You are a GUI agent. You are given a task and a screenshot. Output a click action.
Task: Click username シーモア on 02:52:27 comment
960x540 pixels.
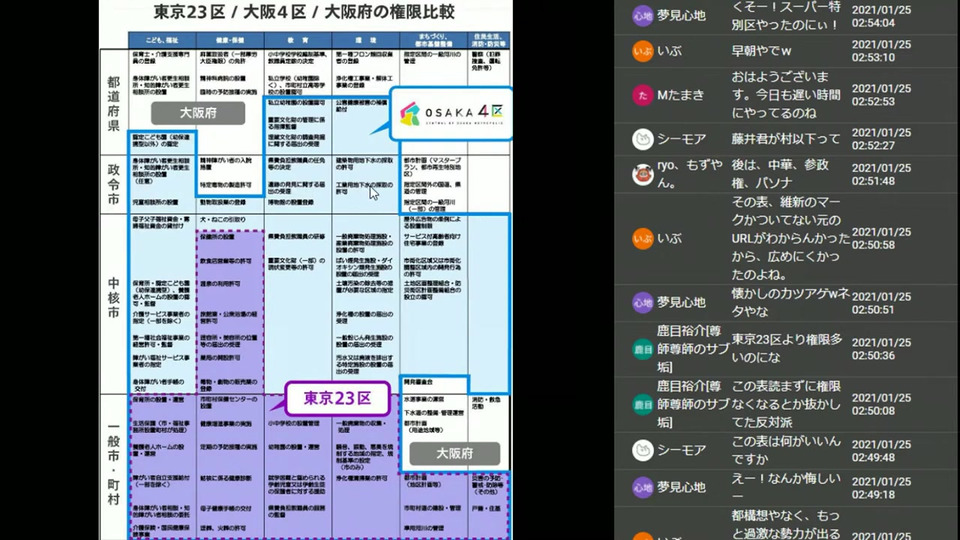pyautogui.click(x=681, y=139)
